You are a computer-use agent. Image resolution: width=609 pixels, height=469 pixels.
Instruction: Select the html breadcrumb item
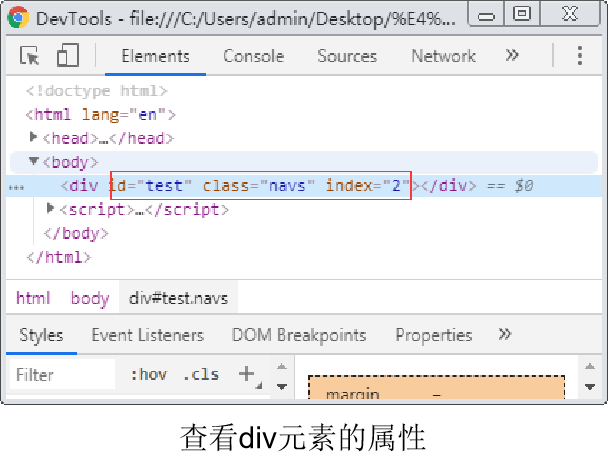point(33,298)
